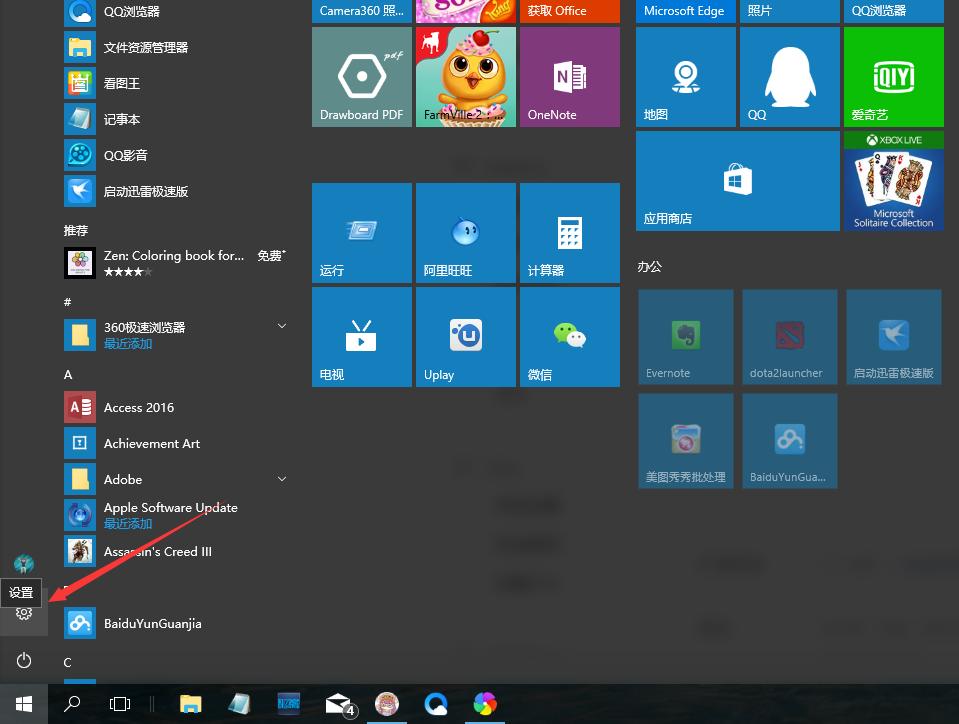
Task: Select Access 2016 from the app list
Action: click(139, 407)
